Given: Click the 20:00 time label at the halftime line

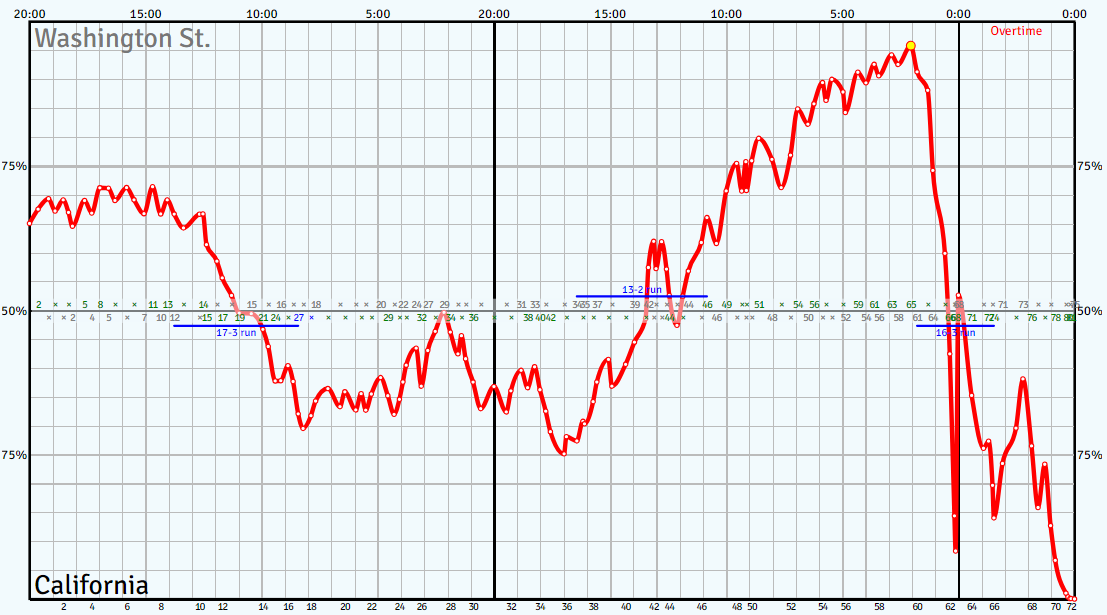Looking at the screenshot, I should point(493,14).
